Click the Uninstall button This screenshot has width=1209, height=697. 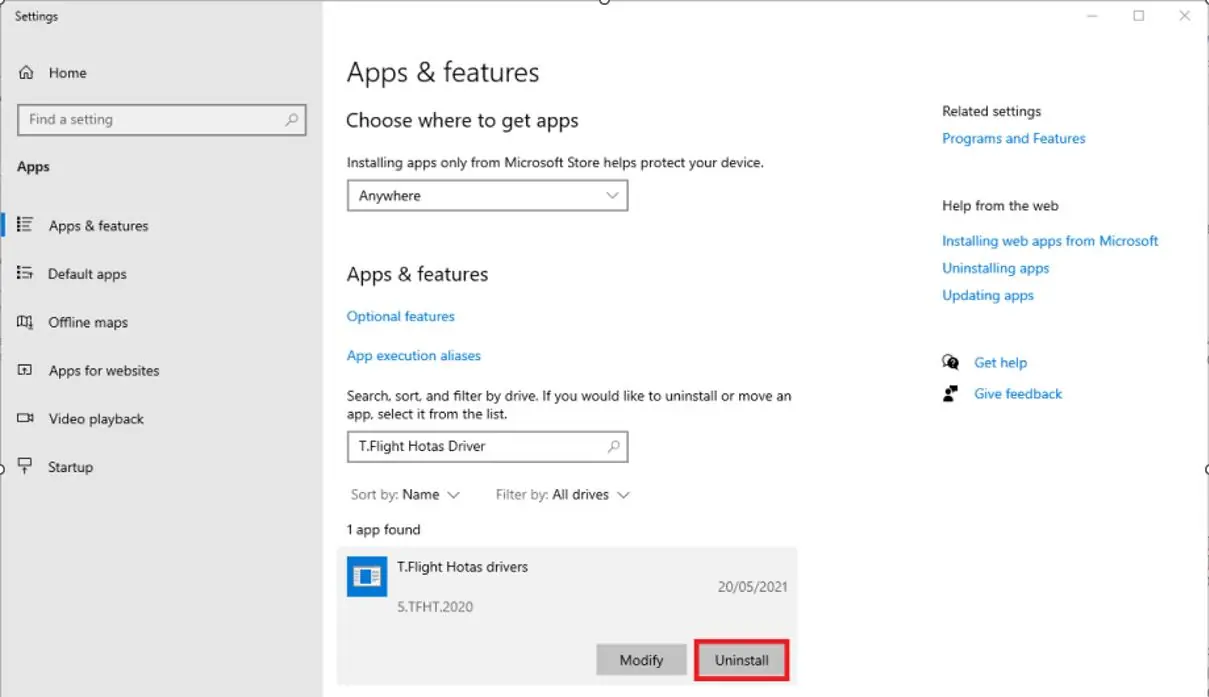pyautogui.click(x=742, y=660)
